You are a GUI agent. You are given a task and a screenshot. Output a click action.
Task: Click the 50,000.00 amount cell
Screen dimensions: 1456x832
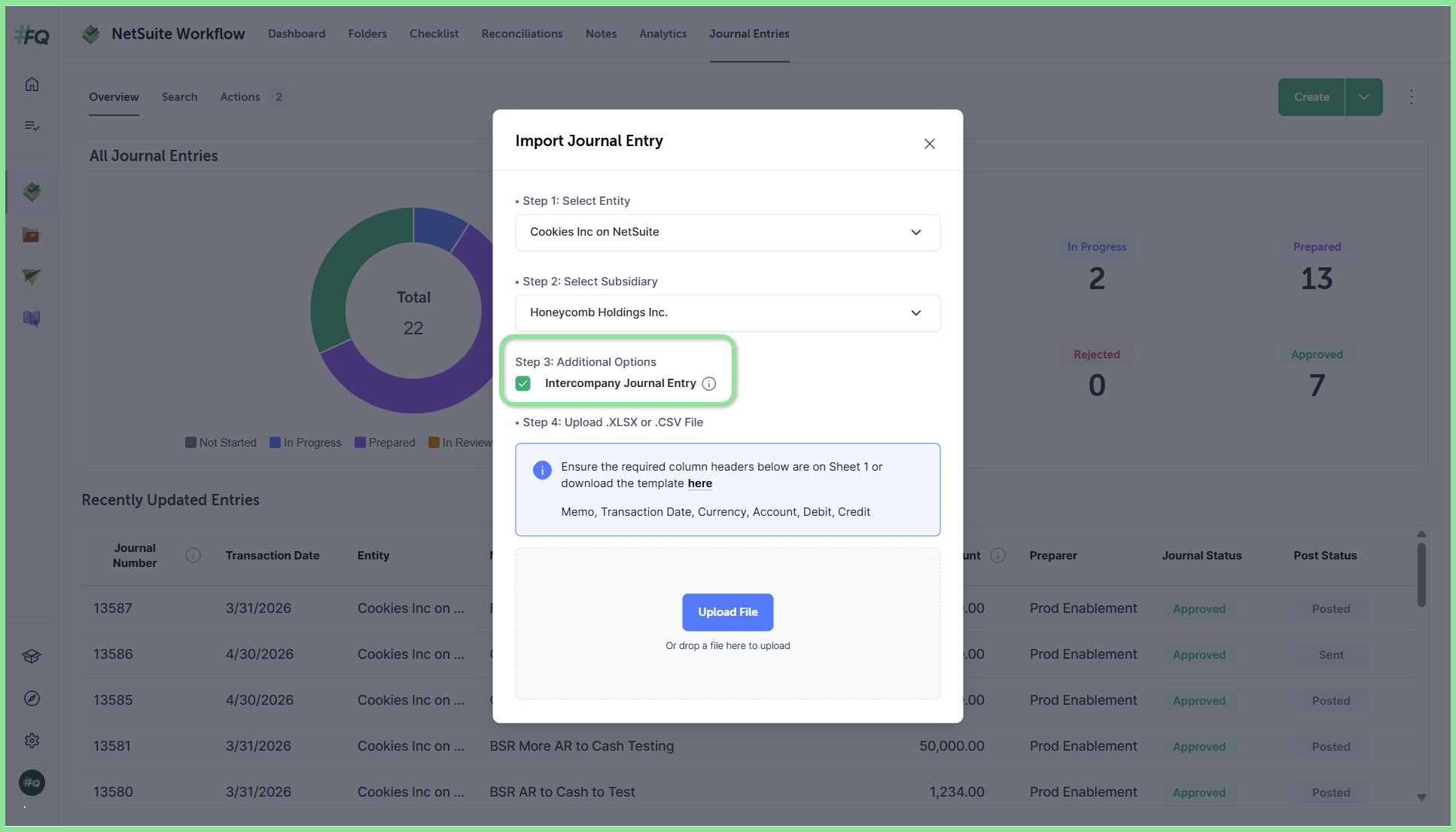[x=952, y=746]
